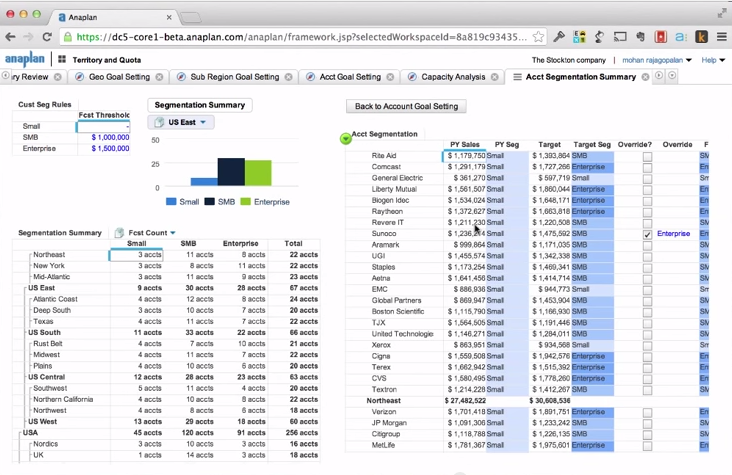
Task: Click the Small blue legend swatch
Action: click(171, 202)
